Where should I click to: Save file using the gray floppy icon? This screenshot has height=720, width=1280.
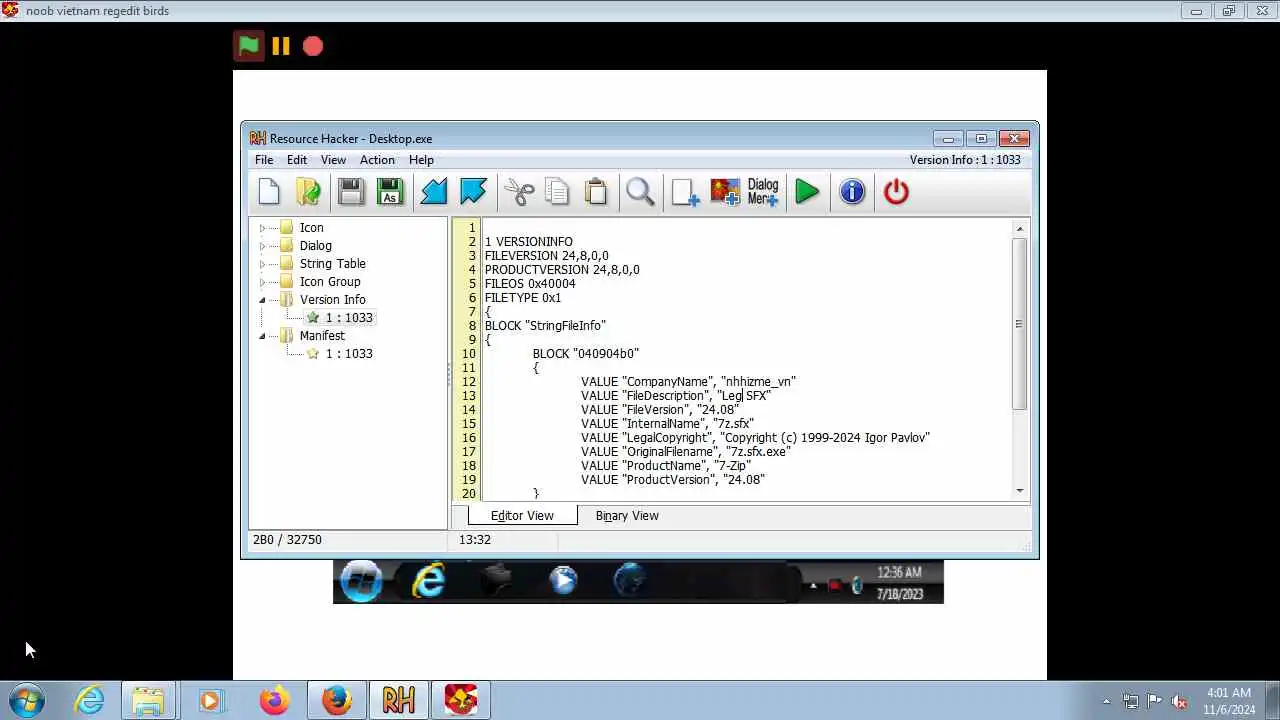pyautogui.click(x=351, y=192)
